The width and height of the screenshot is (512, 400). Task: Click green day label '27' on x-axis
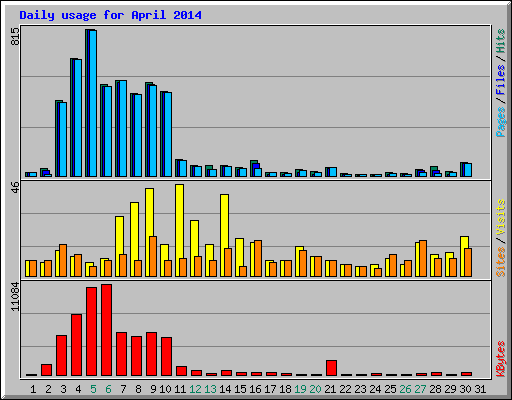(x=420, y=389)
